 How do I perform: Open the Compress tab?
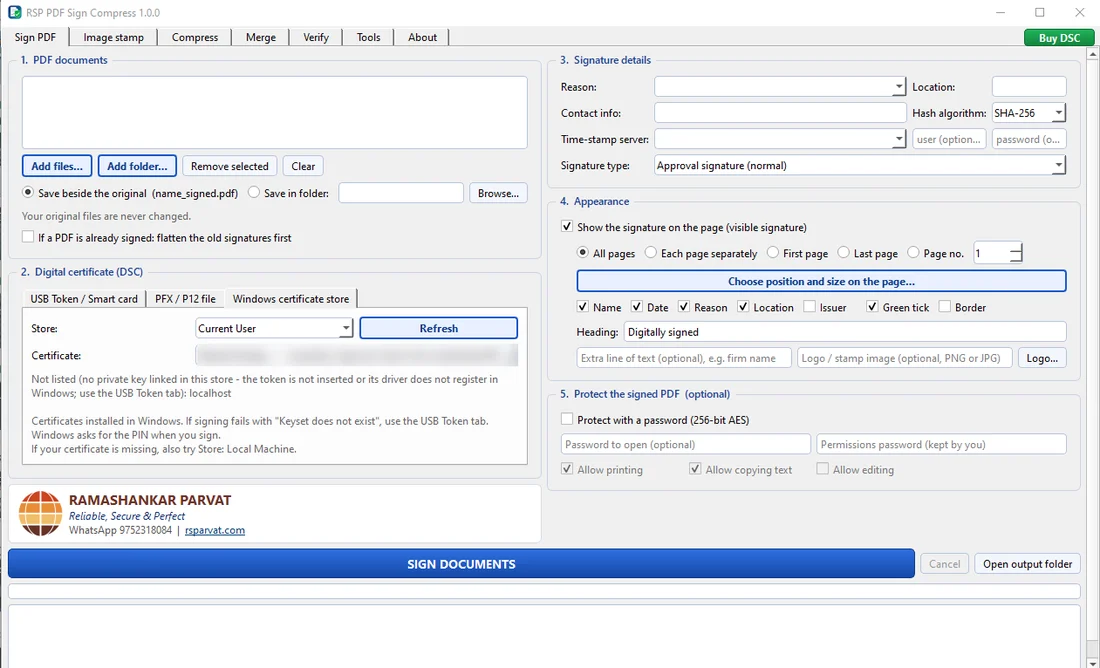(194, 37)
